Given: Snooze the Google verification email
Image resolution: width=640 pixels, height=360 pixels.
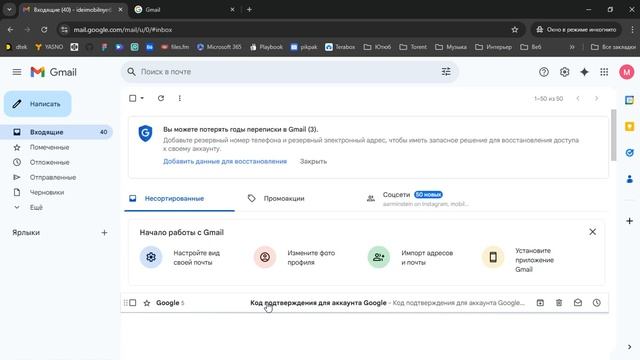Looking at the screenshot, I should pyautogui.click(x=597, y=303).
